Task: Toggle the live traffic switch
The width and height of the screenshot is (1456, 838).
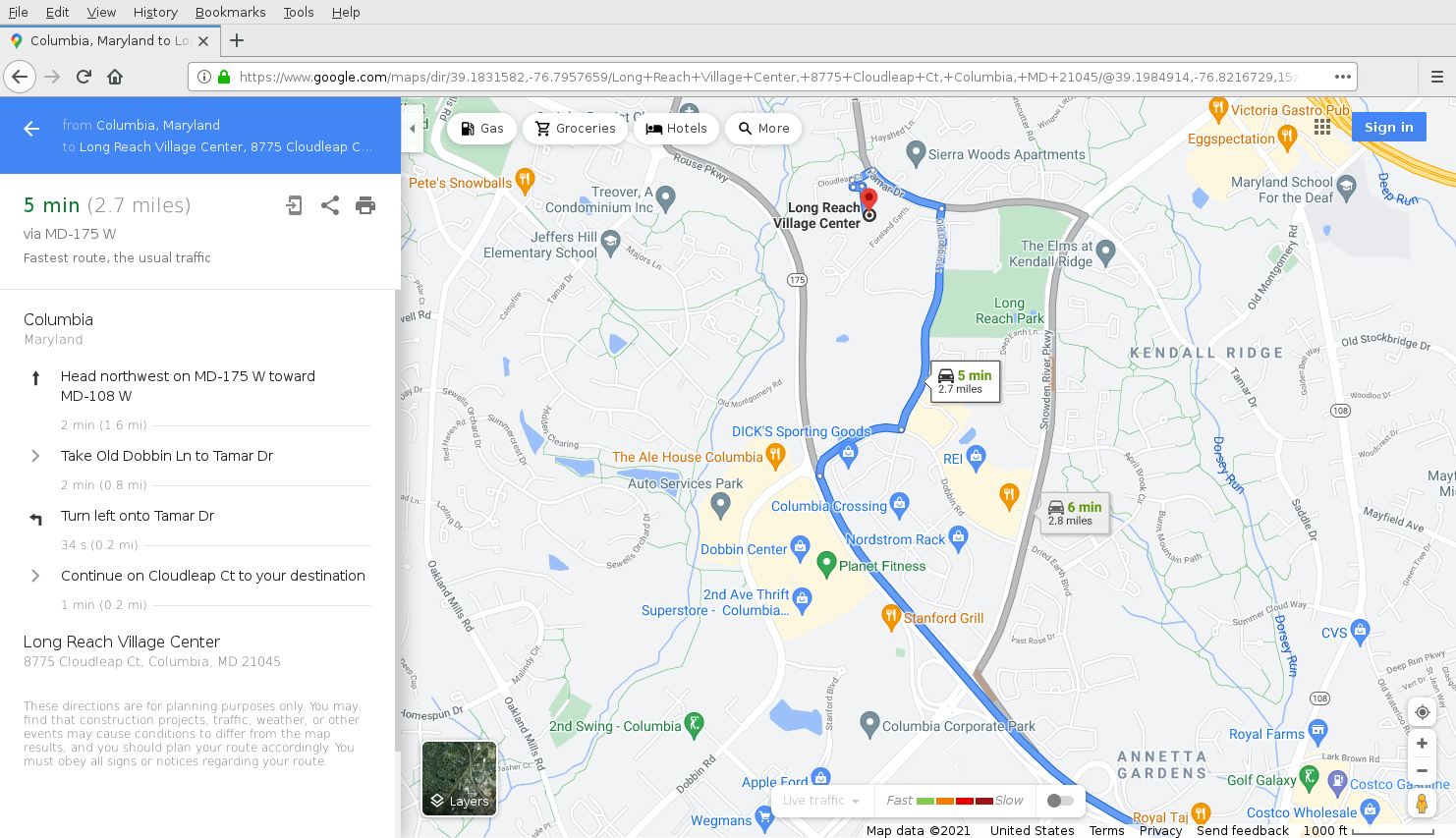Action: pyautogui.click(x=1060, y=801)
